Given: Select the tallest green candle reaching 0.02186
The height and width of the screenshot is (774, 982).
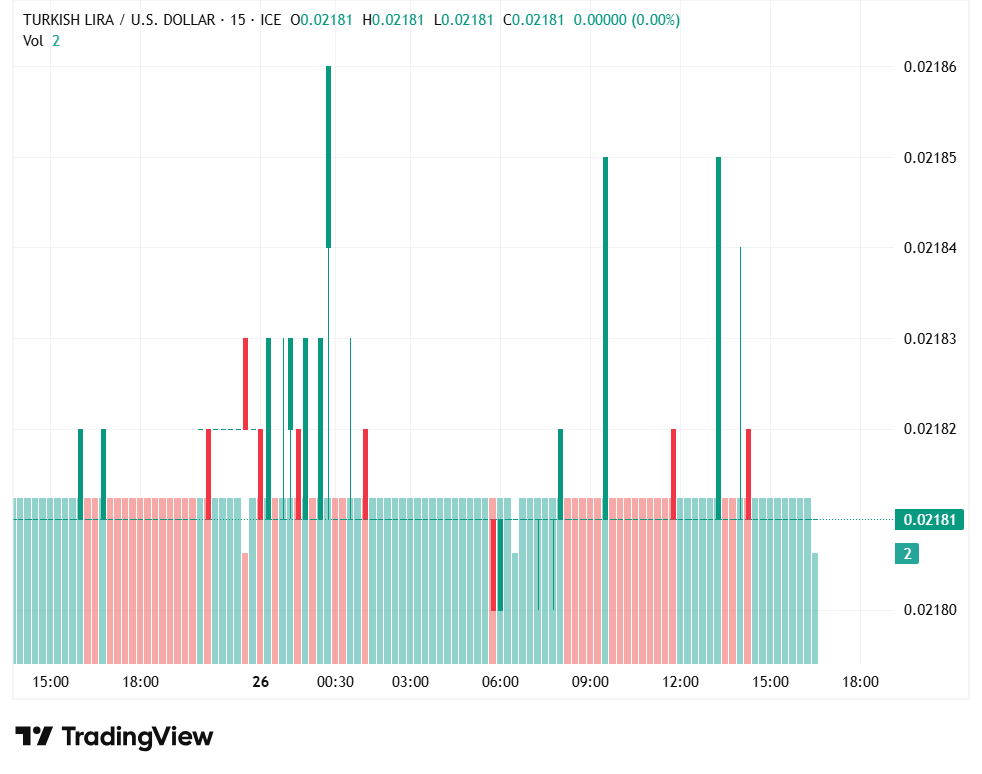Looking at the screenshot, I should [328, 157].
